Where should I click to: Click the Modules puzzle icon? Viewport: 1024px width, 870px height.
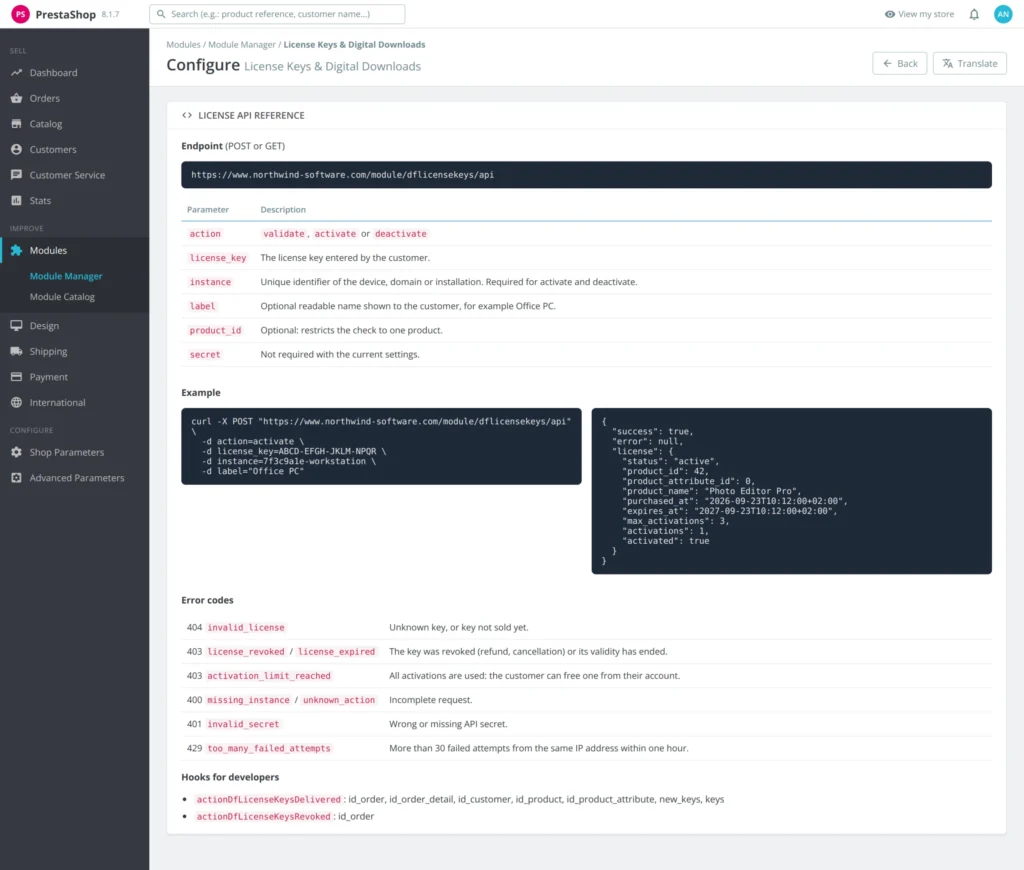point(16,250)
